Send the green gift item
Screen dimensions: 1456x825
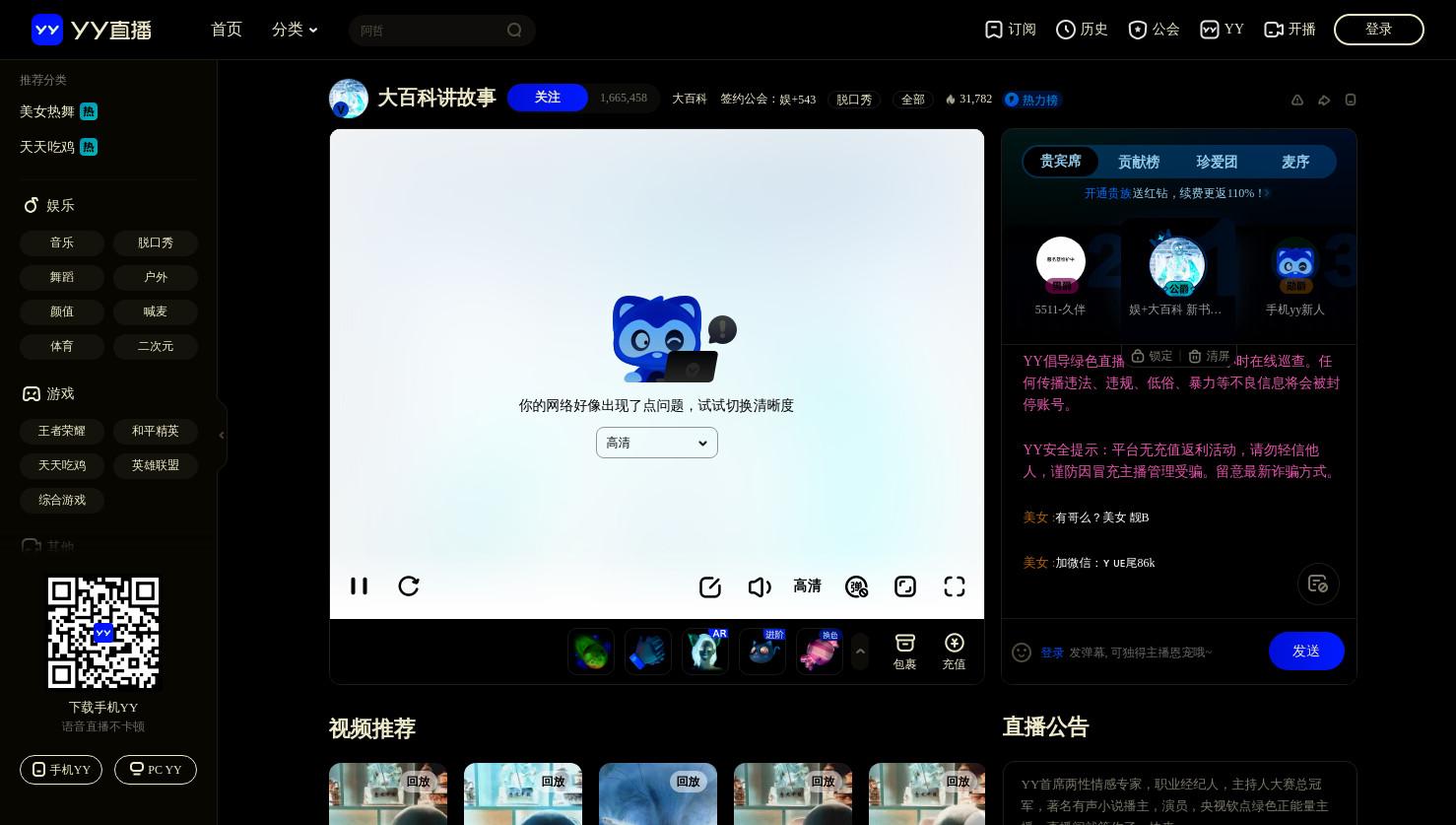click(591, 652)
